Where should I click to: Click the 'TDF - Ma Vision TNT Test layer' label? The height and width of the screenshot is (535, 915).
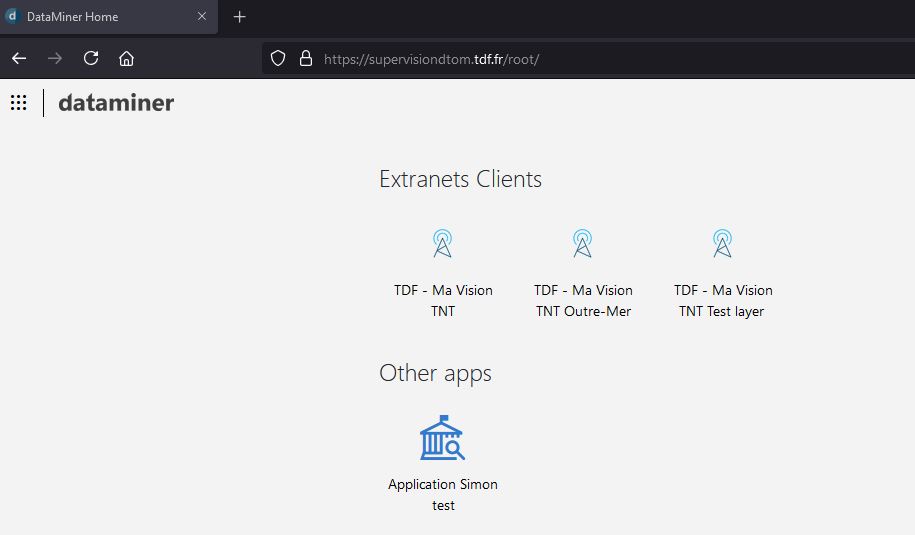pyautogui.click(x=723, y=300)
